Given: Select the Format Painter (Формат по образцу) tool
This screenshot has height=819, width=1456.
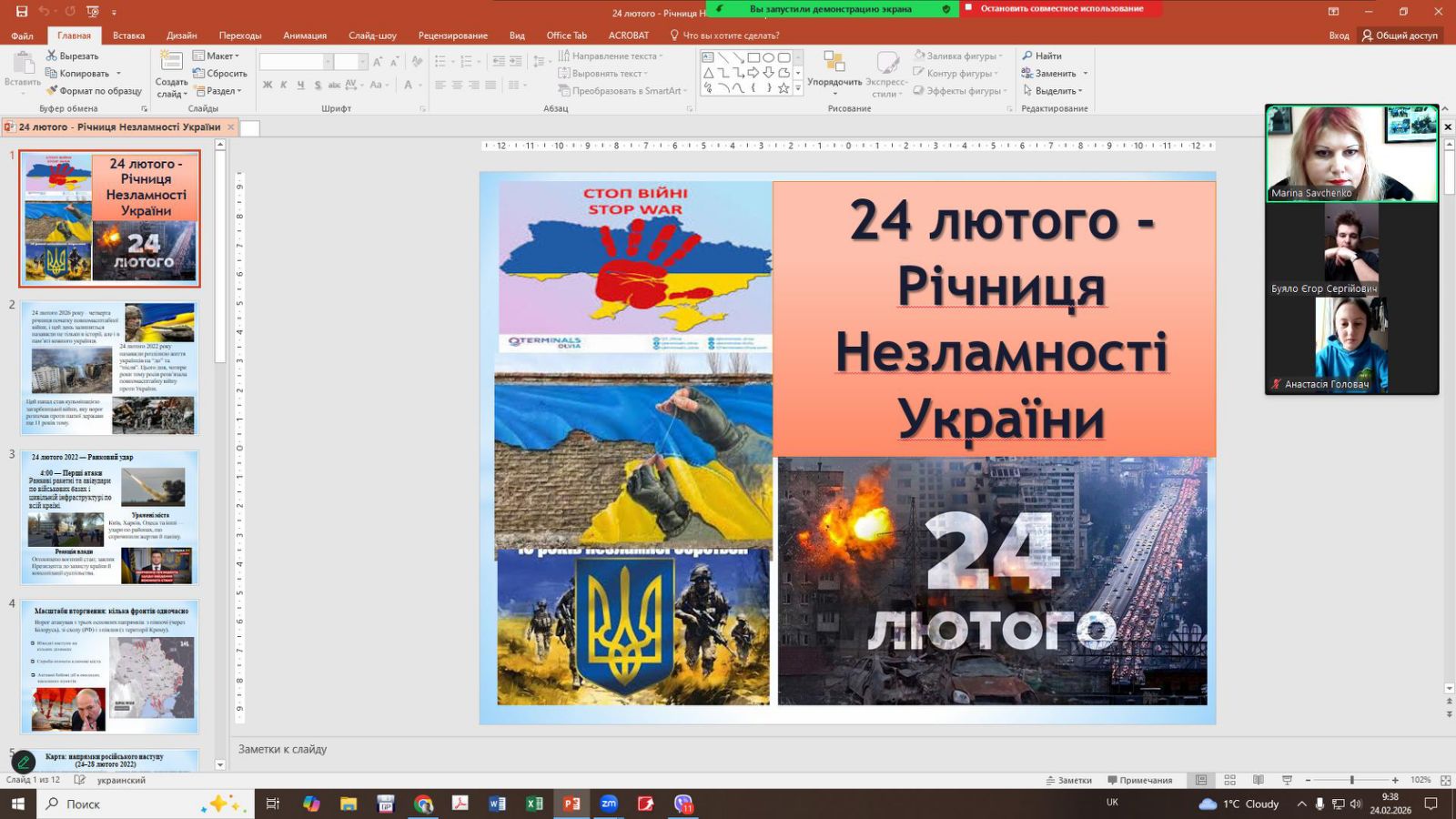Looking at the screenshot, I should coord(52,91).
